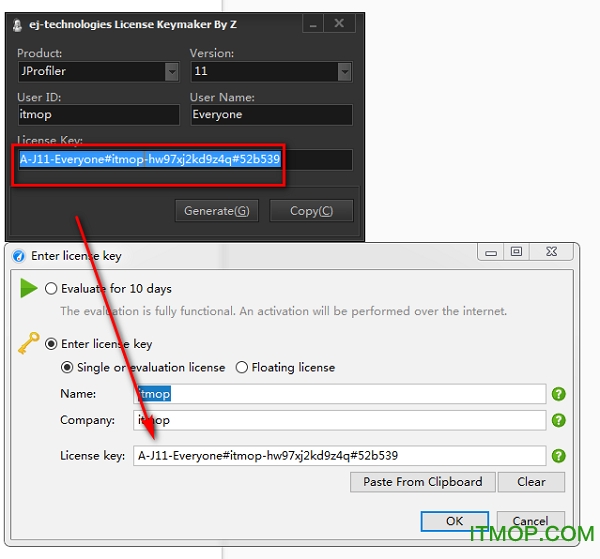Viewport: 600px width, 559px height.
Task: Open help icon beside License key field
Action: pos(558,456)
